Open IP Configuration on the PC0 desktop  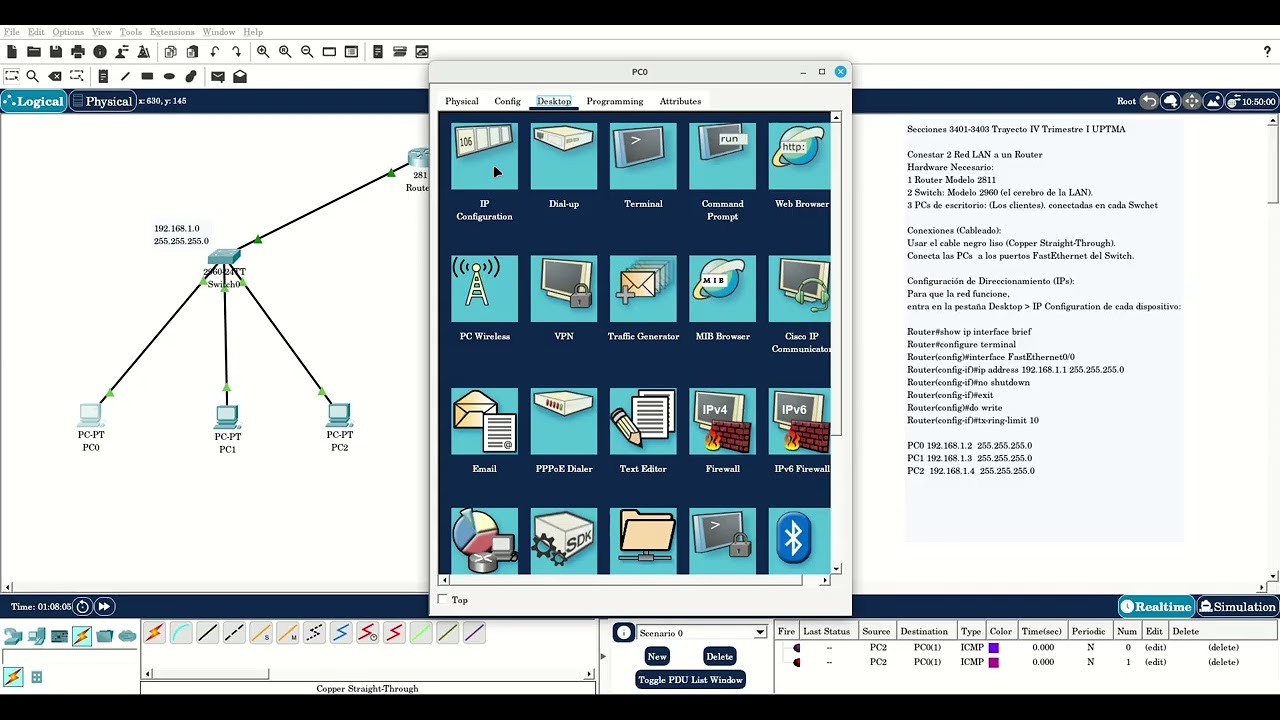click(x=484, y=156)
